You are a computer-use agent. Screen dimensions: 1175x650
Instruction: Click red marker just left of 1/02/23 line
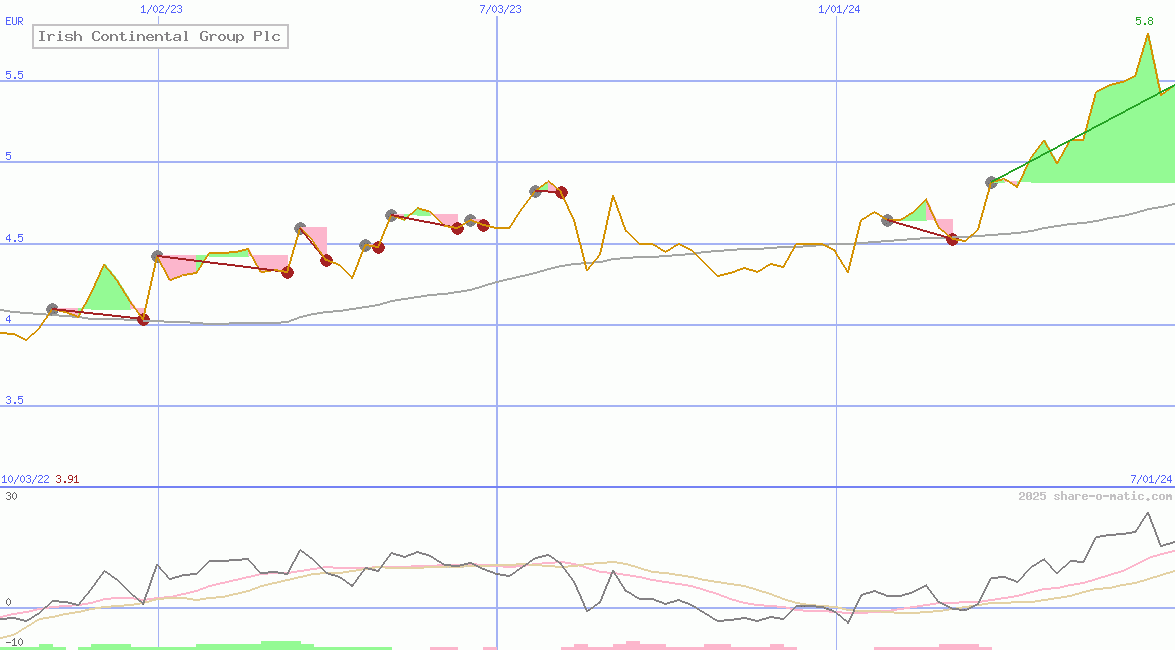(x=143, y=319)
